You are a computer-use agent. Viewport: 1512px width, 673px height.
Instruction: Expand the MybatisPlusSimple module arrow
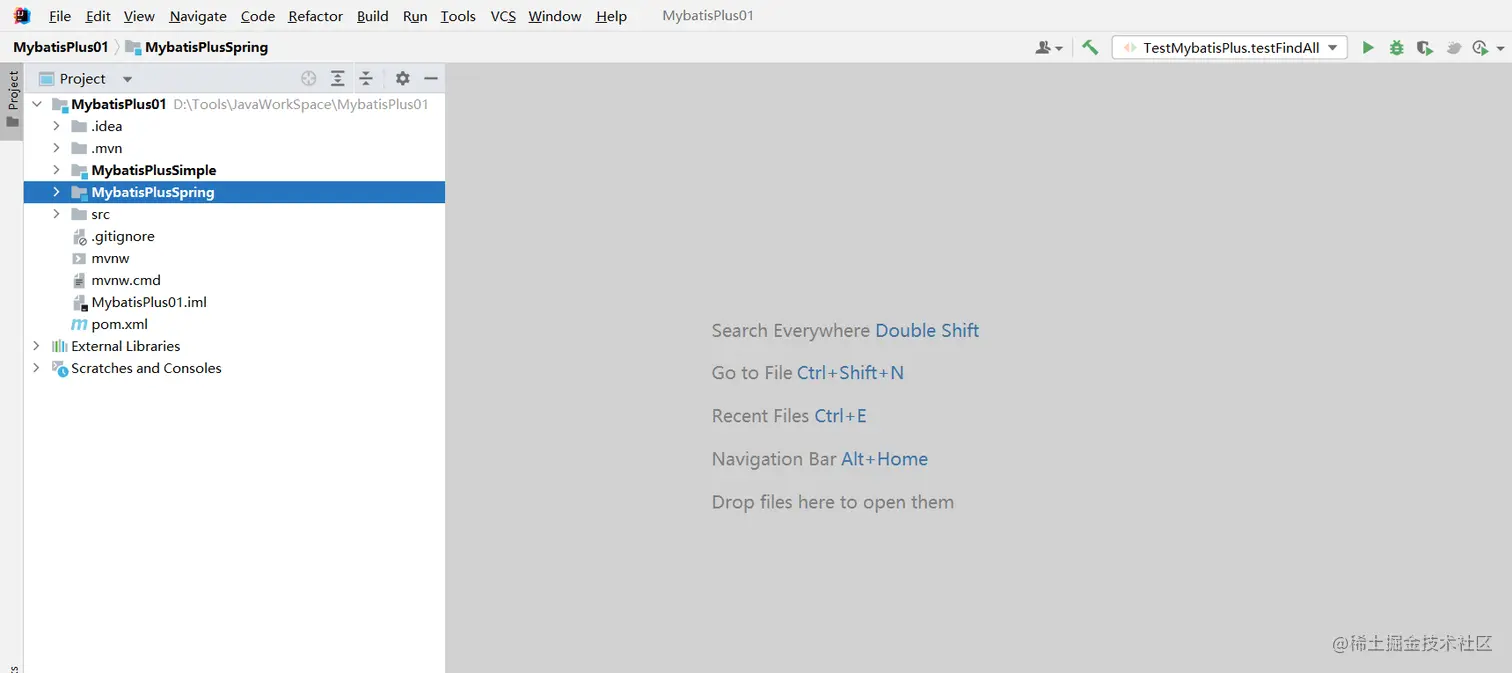coord(57,170)
